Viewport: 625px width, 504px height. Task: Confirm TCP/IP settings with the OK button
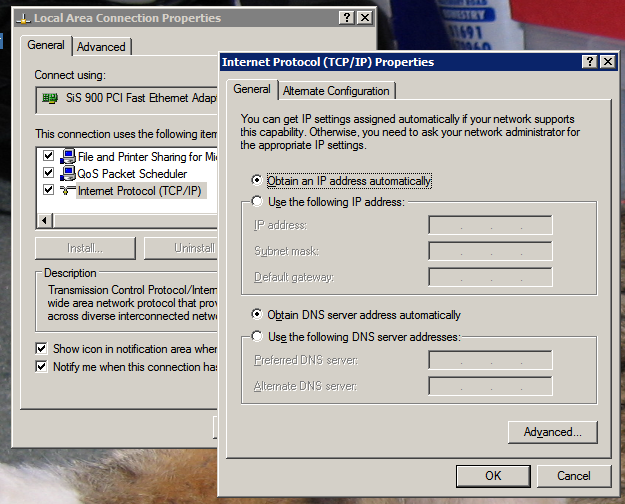click(x=492, y=475)
